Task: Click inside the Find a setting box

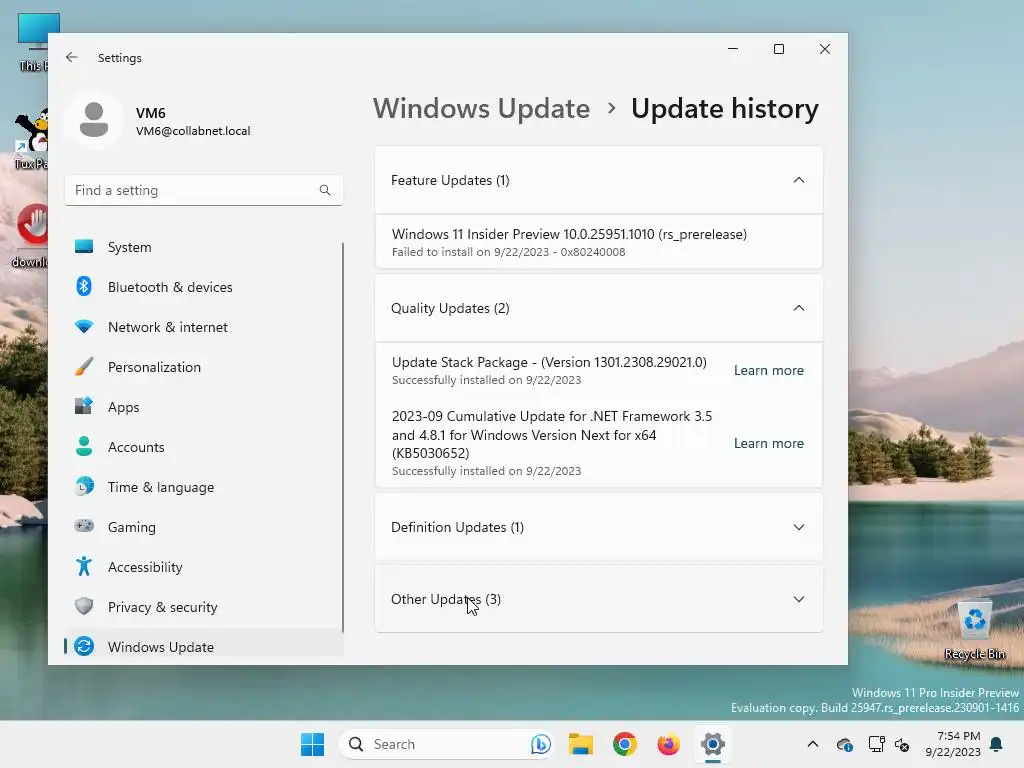Action: 204,190
